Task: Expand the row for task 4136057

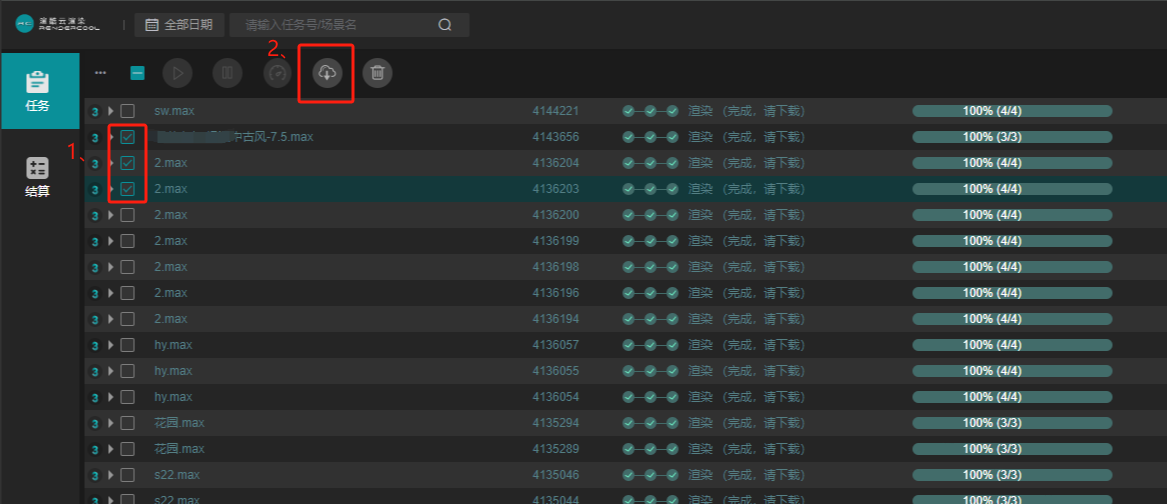Action: pyautogui.click(x=111, y=345)
